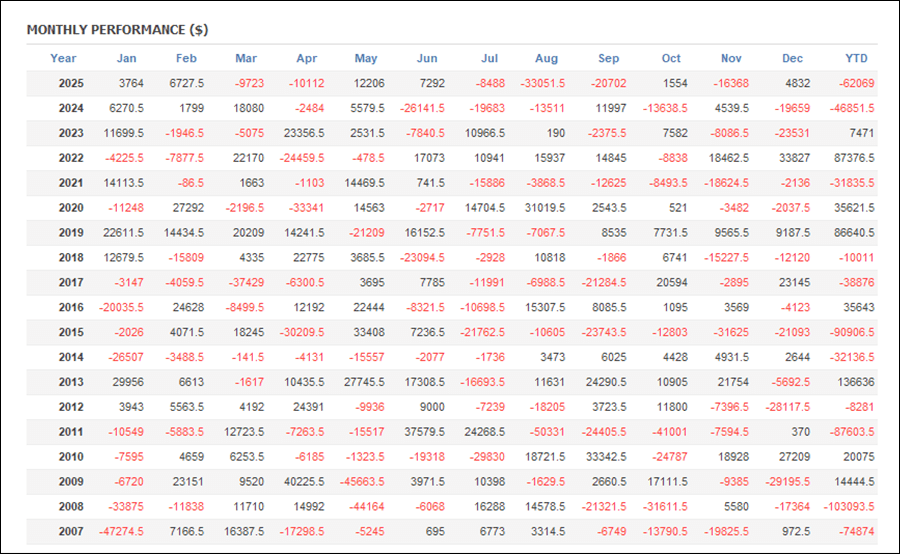Click the Jun column header
The image size is (900, 554).
426,58
